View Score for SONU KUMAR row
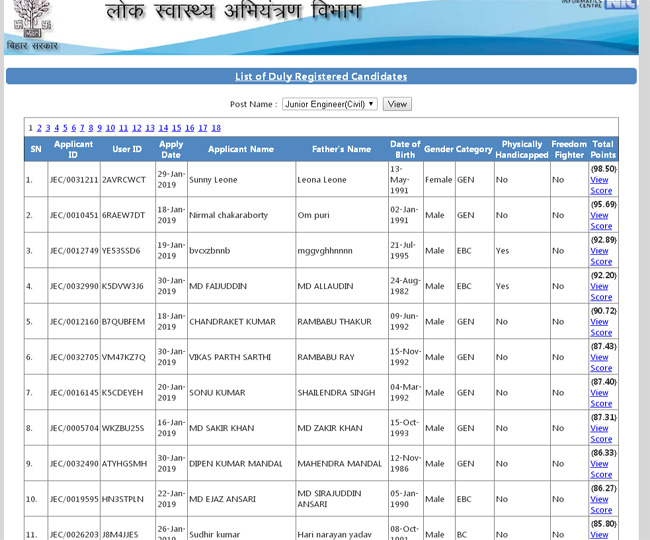The image size is (650, 540). click(601, 398)
